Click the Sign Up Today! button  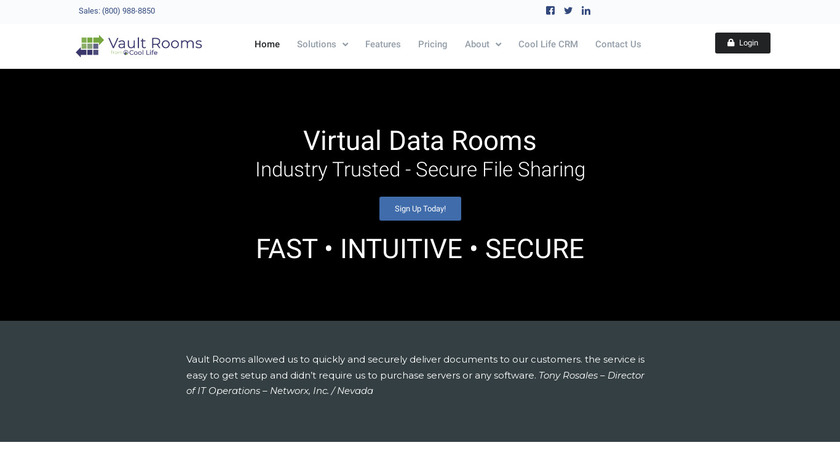[420, 209]
